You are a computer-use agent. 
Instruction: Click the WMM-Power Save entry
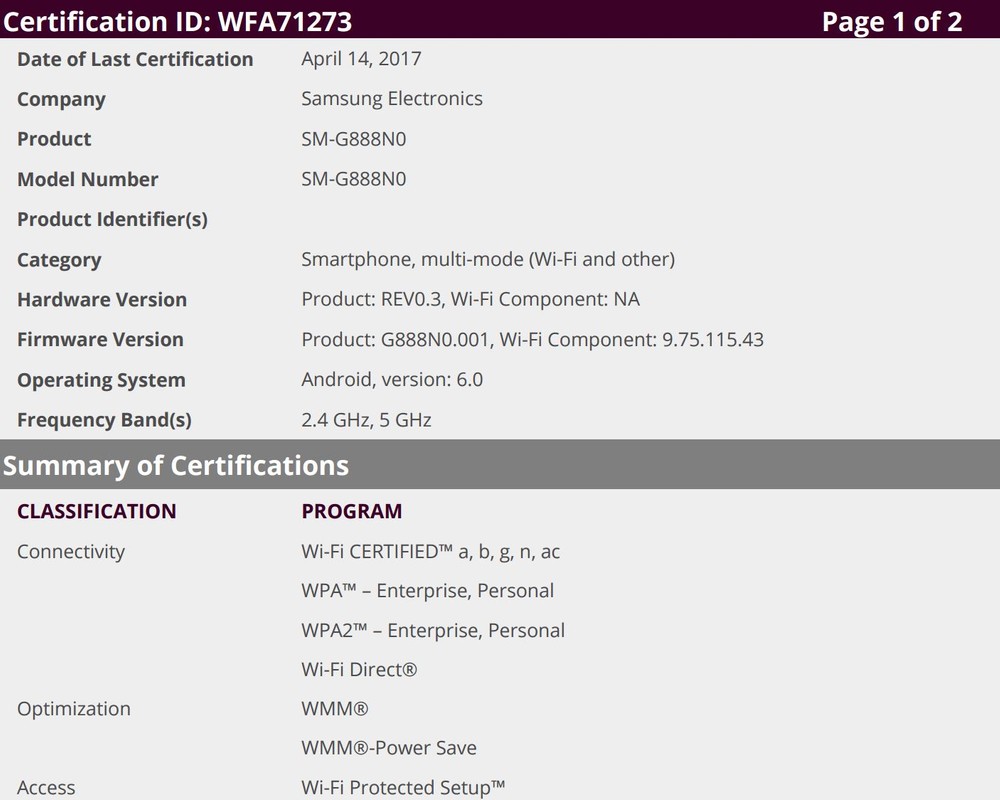click(389, 748)
